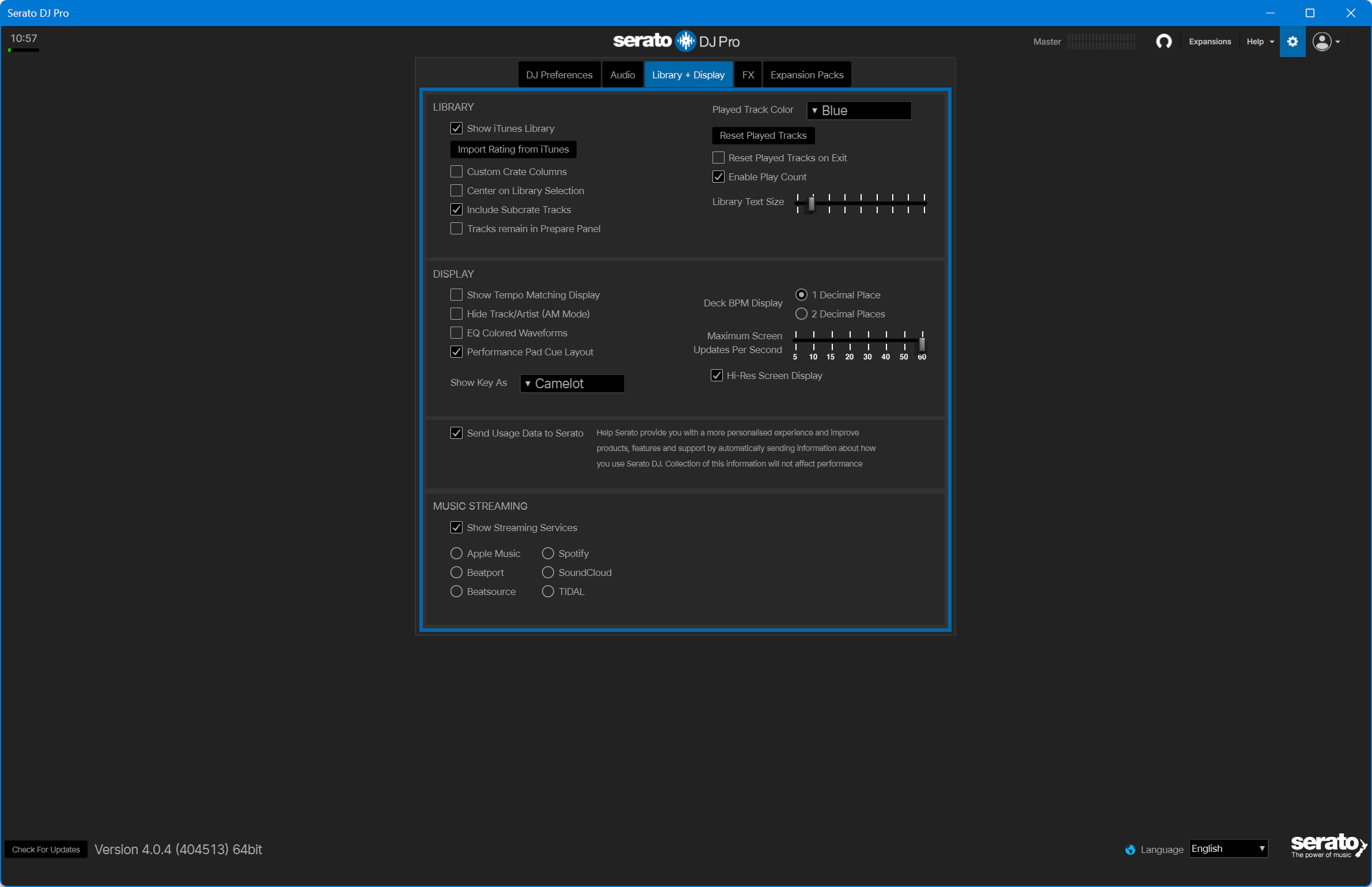Switch to the DJ Preferences tab
The image size is (1372, 887).
click(559, 75)
